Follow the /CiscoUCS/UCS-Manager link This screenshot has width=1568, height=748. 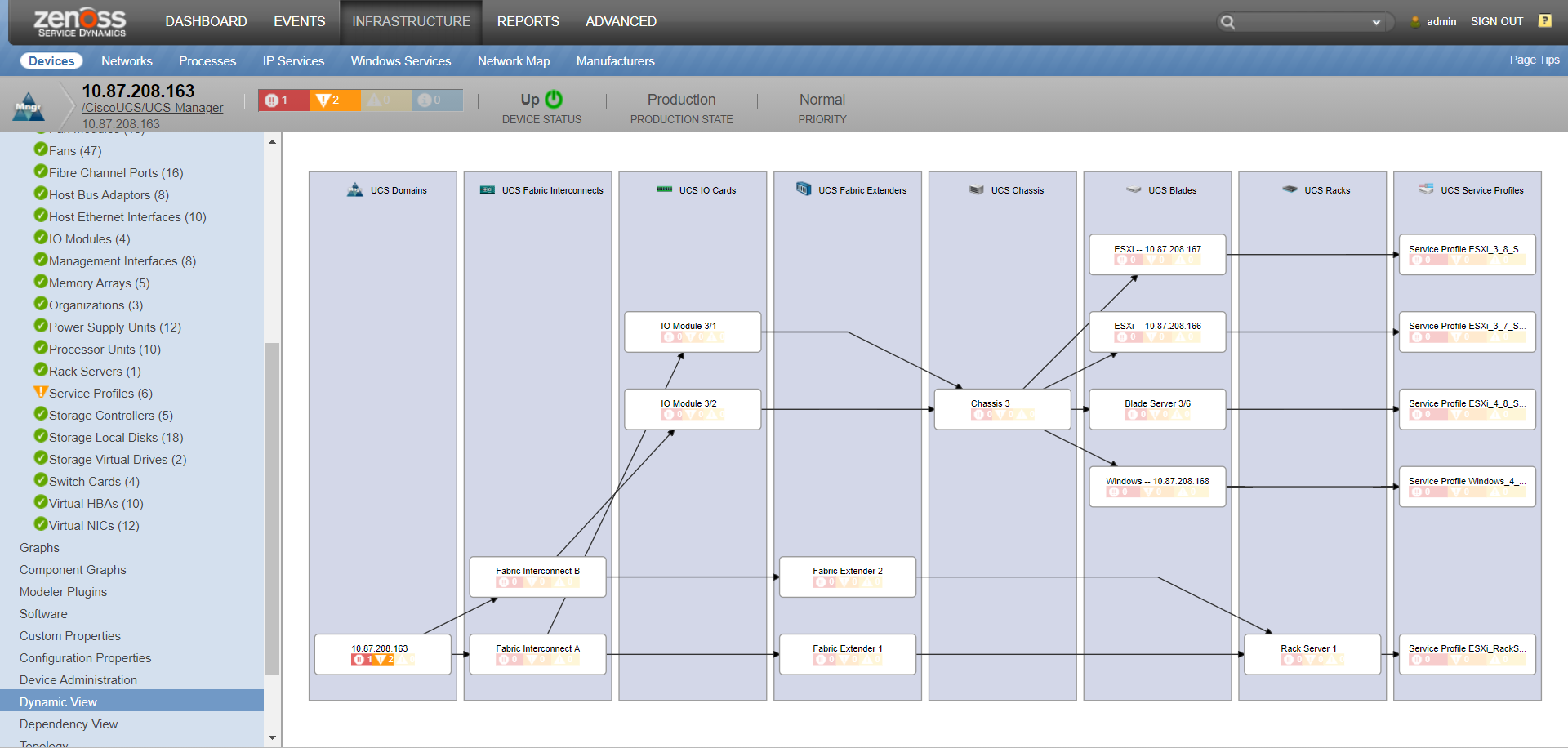tap(152, 108)
